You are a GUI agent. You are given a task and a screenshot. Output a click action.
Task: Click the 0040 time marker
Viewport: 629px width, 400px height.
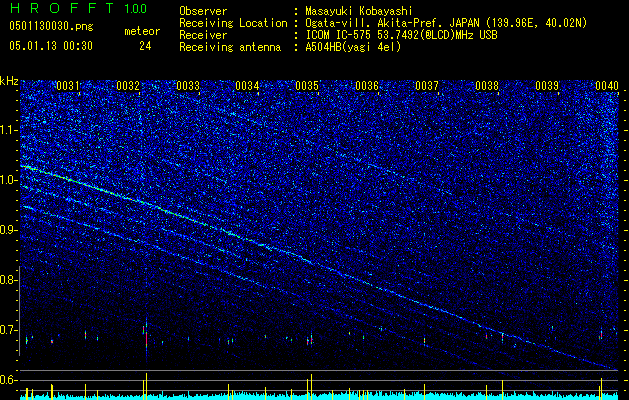[607, 85]
